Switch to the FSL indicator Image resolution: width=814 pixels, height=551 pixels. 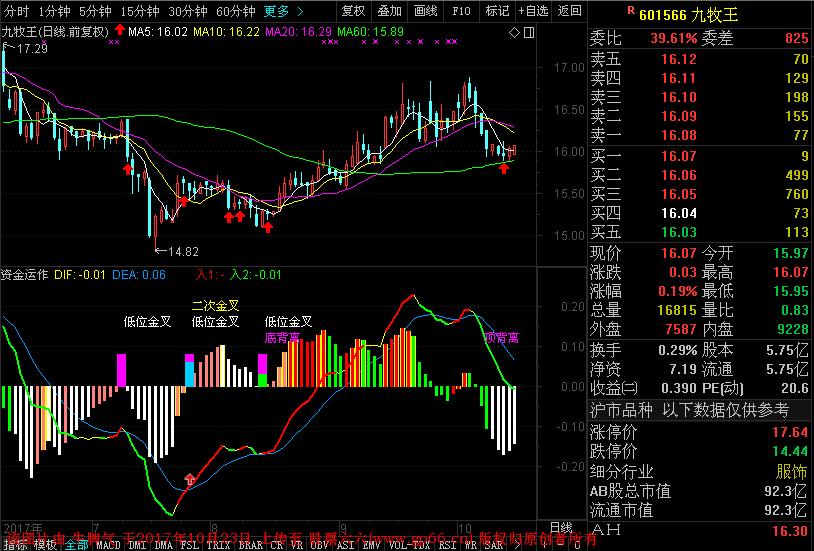coord(190,545)
